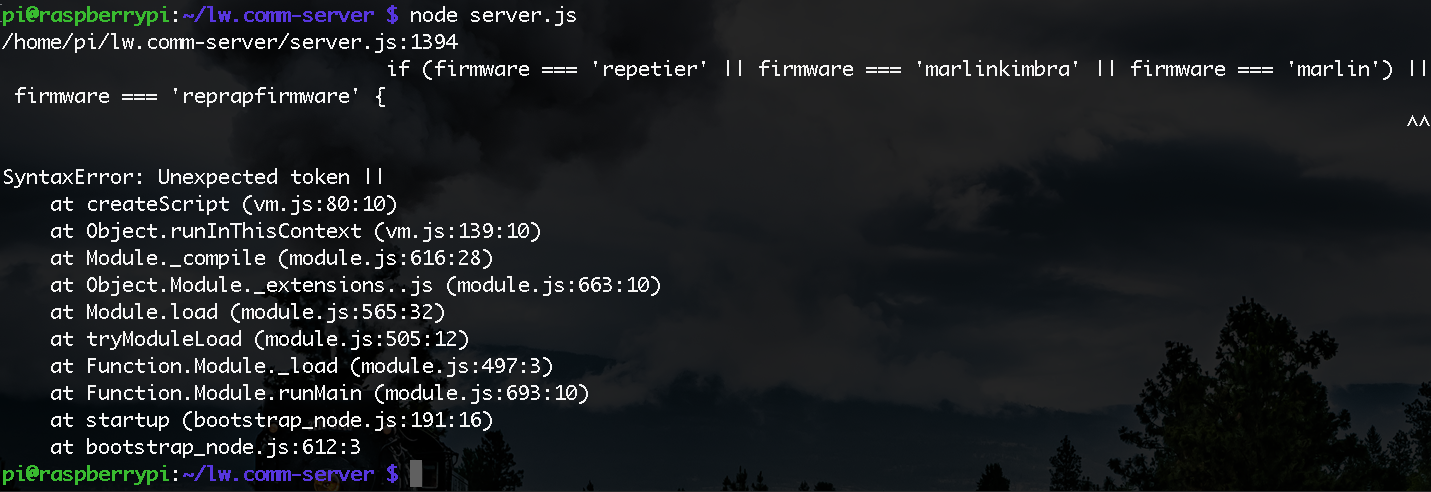The image size is (1431, 492).
Task: Click the 'SyntaxError: Unexpected token ||' line
Action: pos(194,177)
